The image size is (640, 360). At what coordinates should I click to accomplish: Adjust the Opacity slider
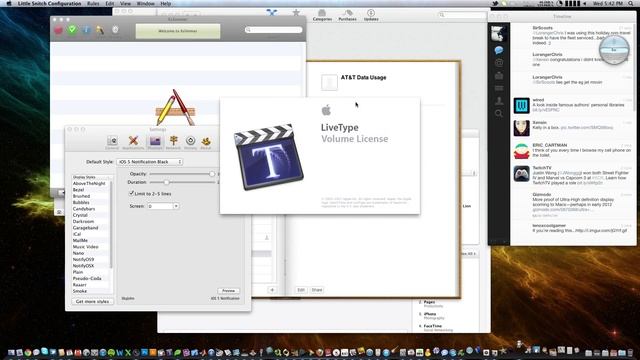(x=212, y=174)
